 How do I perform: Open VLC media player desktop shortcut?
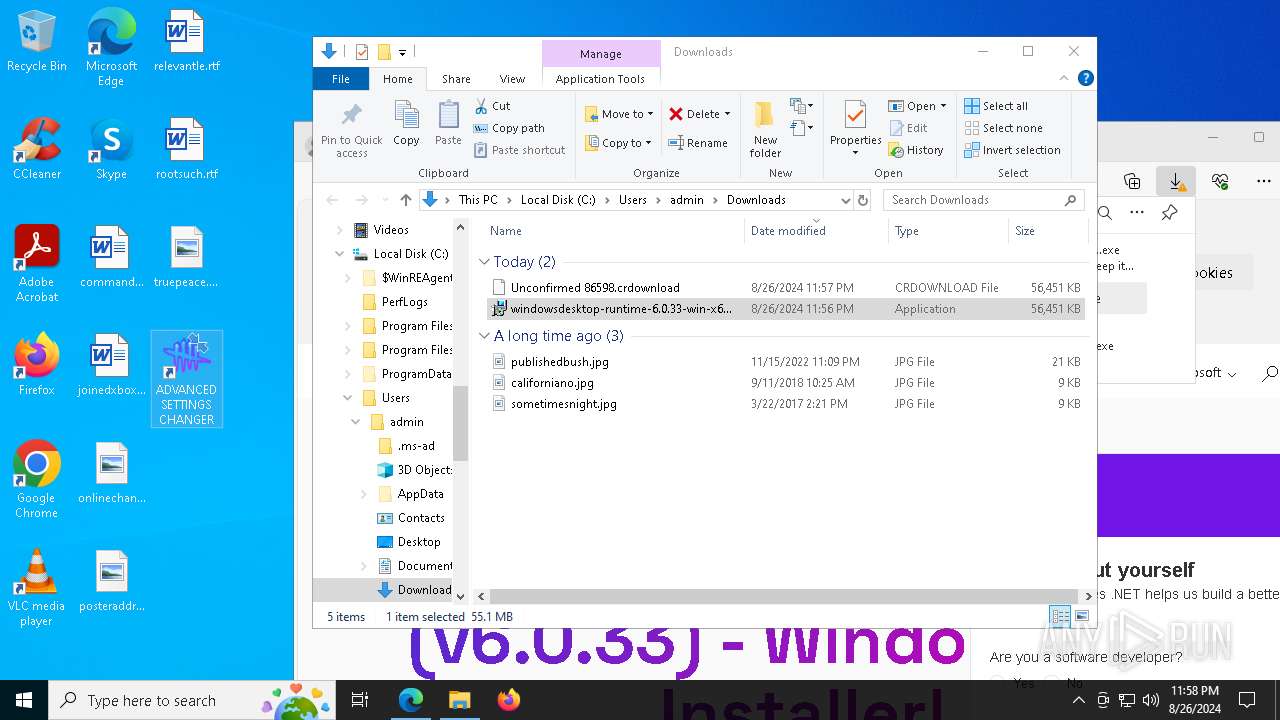[x=37, y=588]
